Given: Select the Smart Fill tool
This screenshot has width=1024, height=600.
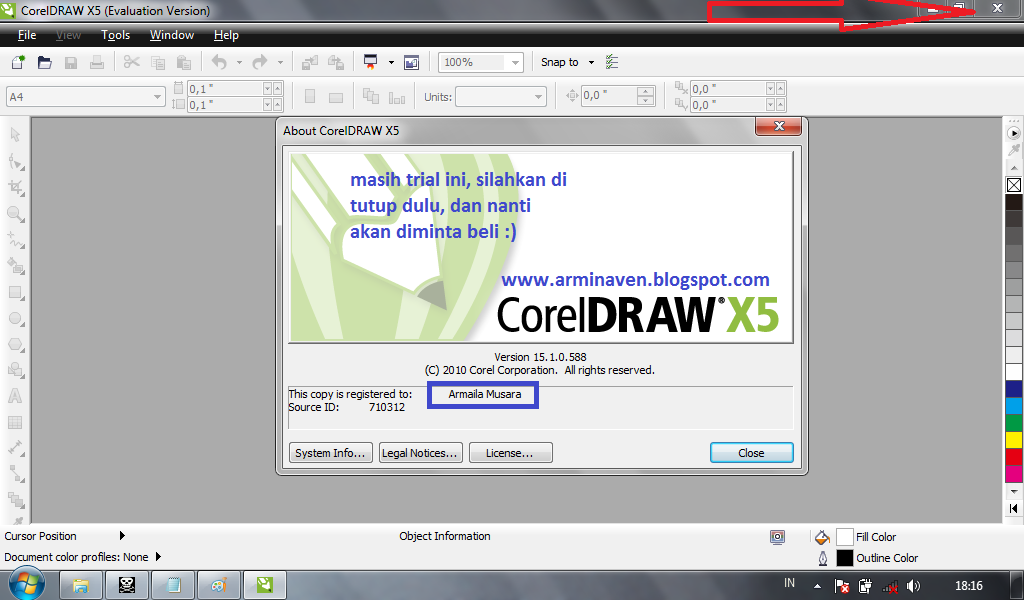Looking at the screenshot, I should 16,266.
